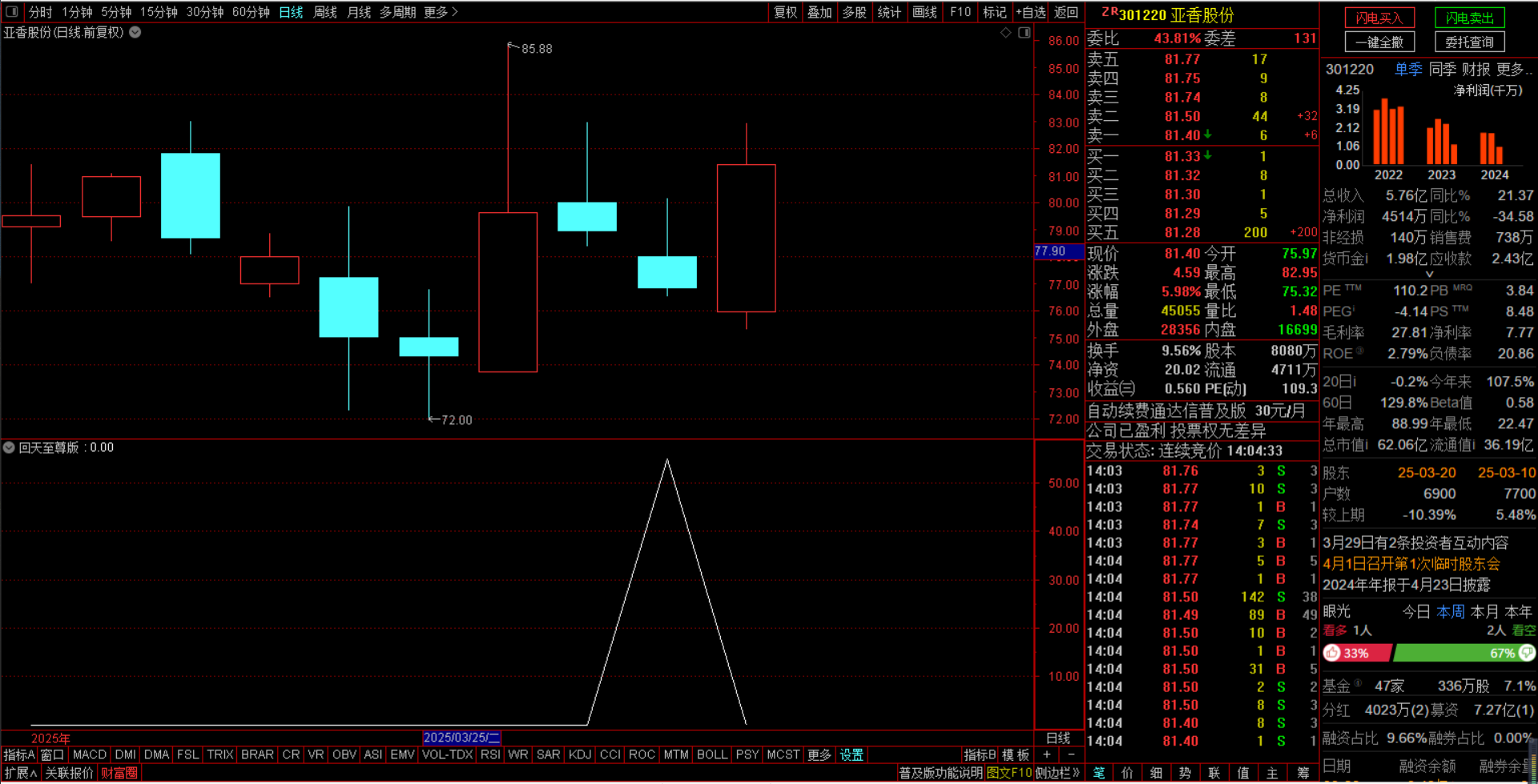Screen dimensions: 1538x784
Task: Select the 2025/03/25 date marker
Action: click(x=461, y=738)
